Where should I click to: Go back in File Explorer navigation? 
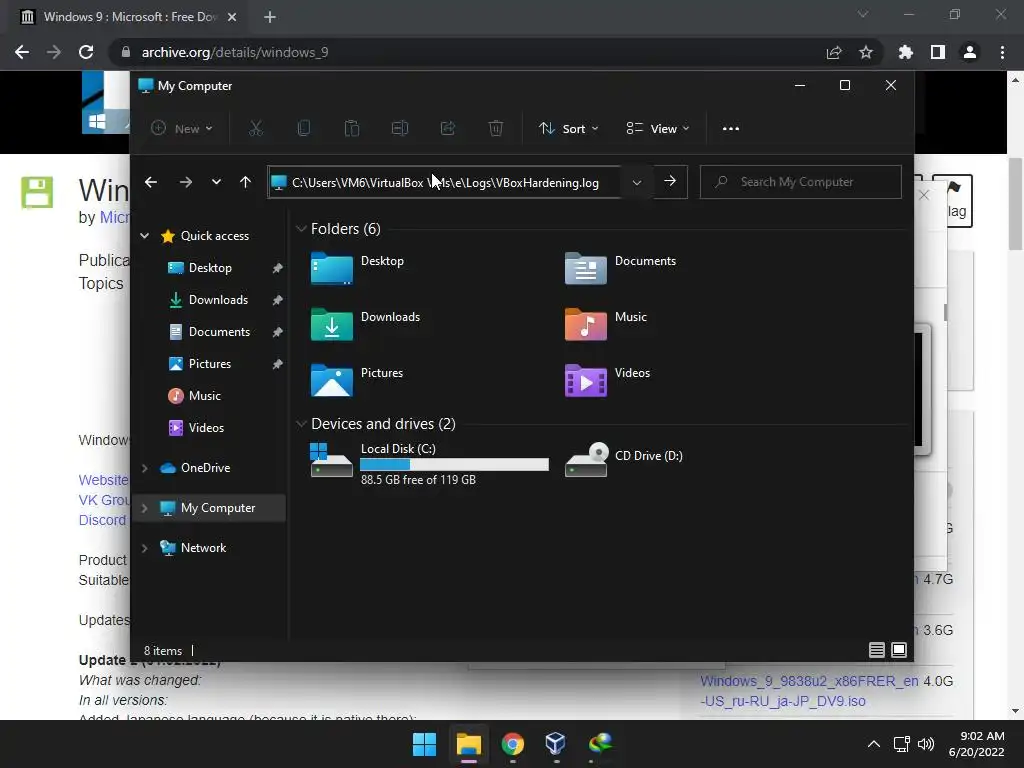pos(151,182)
